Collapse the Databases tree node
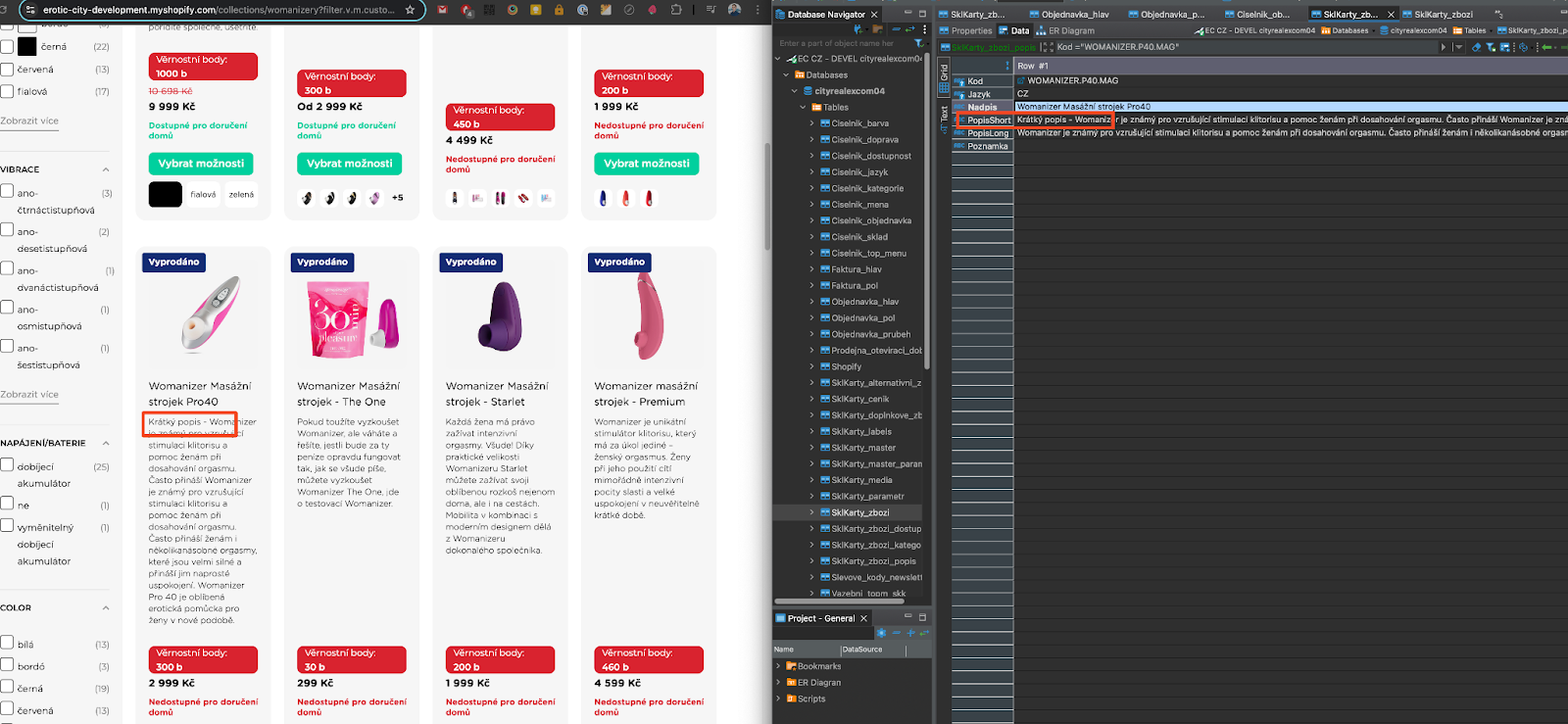 pos(786,74)
